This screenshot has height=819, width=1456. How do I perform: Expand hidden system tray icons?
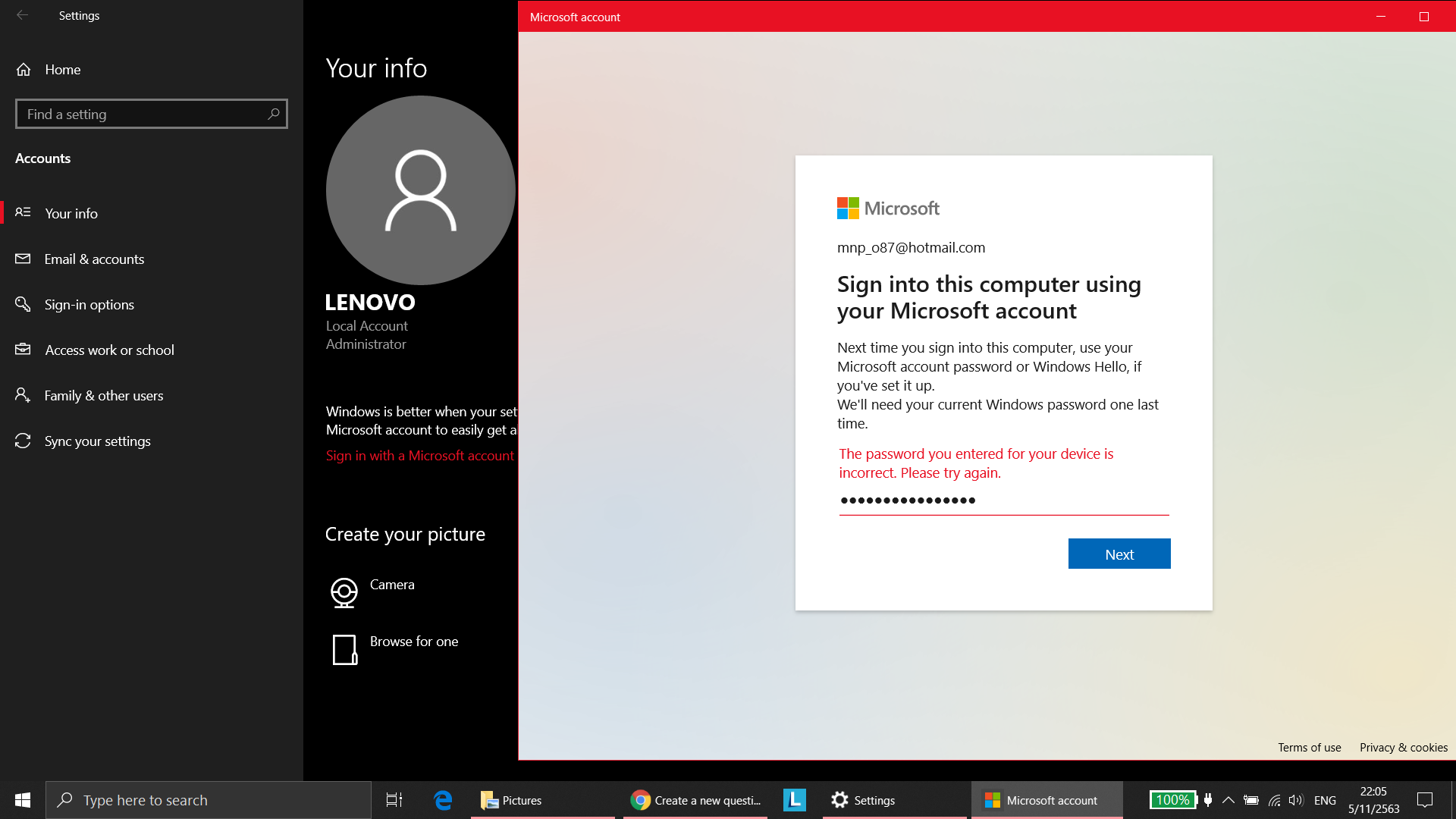tap(1228, 799)
